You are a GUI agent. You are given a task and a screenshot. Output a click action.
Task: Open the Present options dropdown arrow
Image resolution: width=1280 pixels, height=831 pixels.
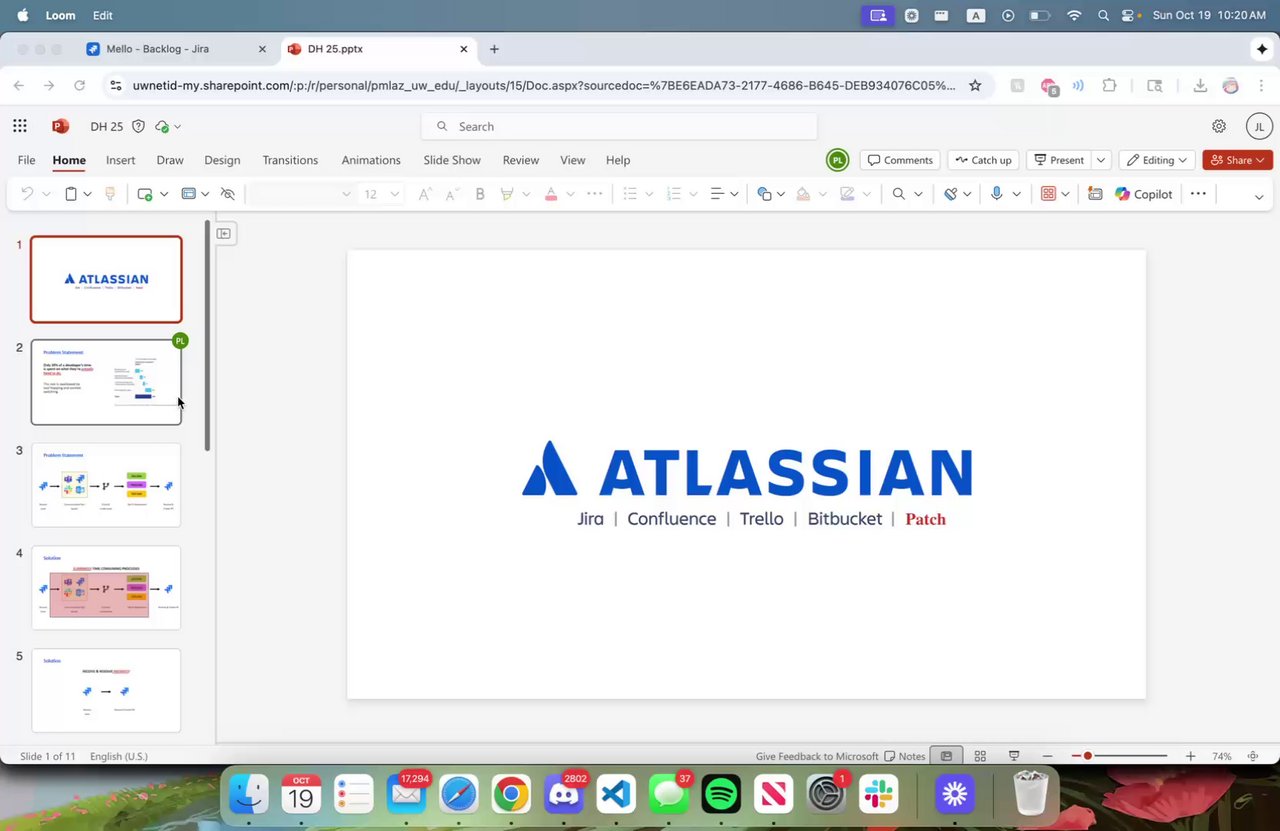point(1101,160)
